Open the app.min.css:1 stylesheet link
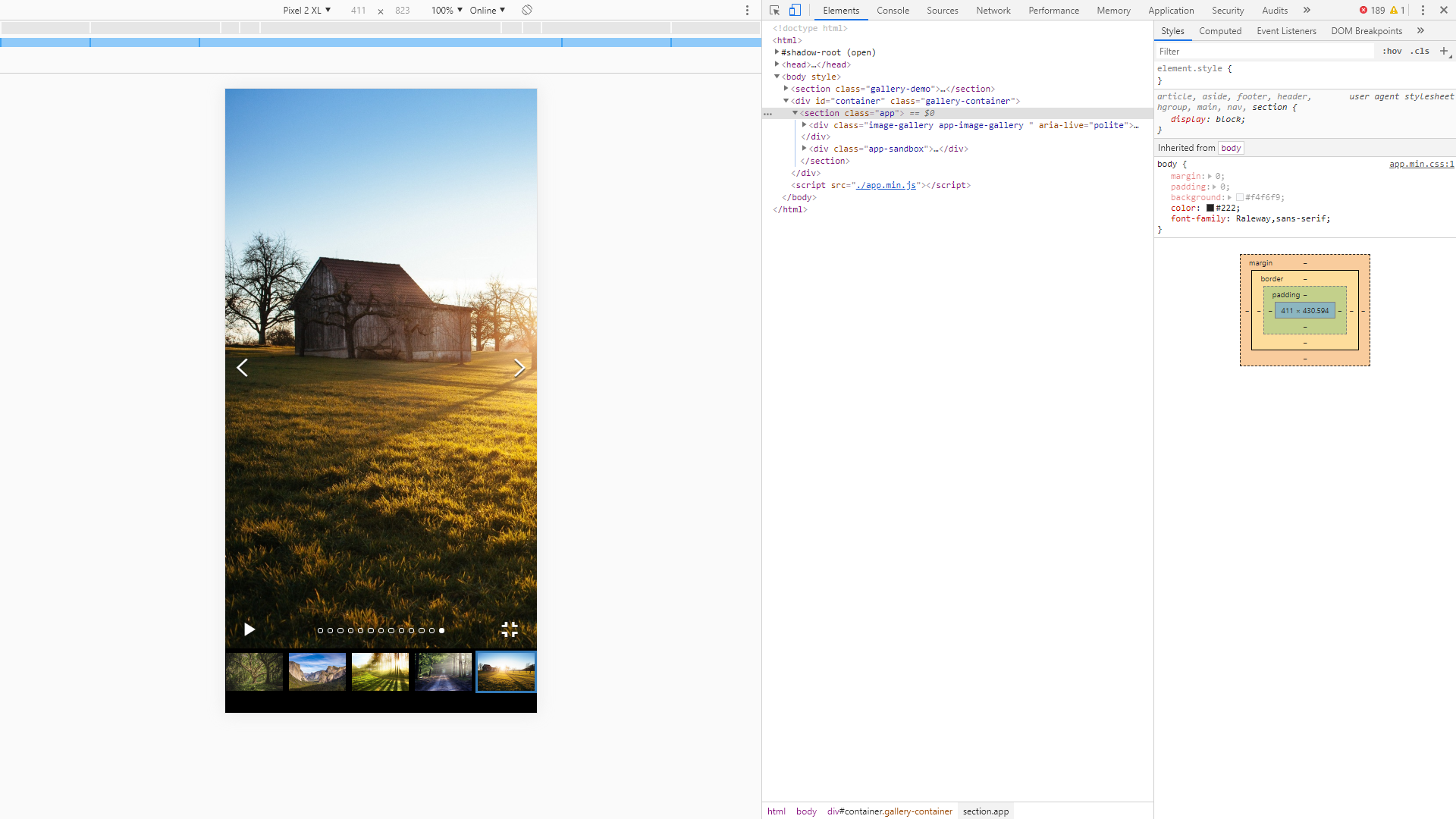Screen dimensions: 1456x819 1421,164
